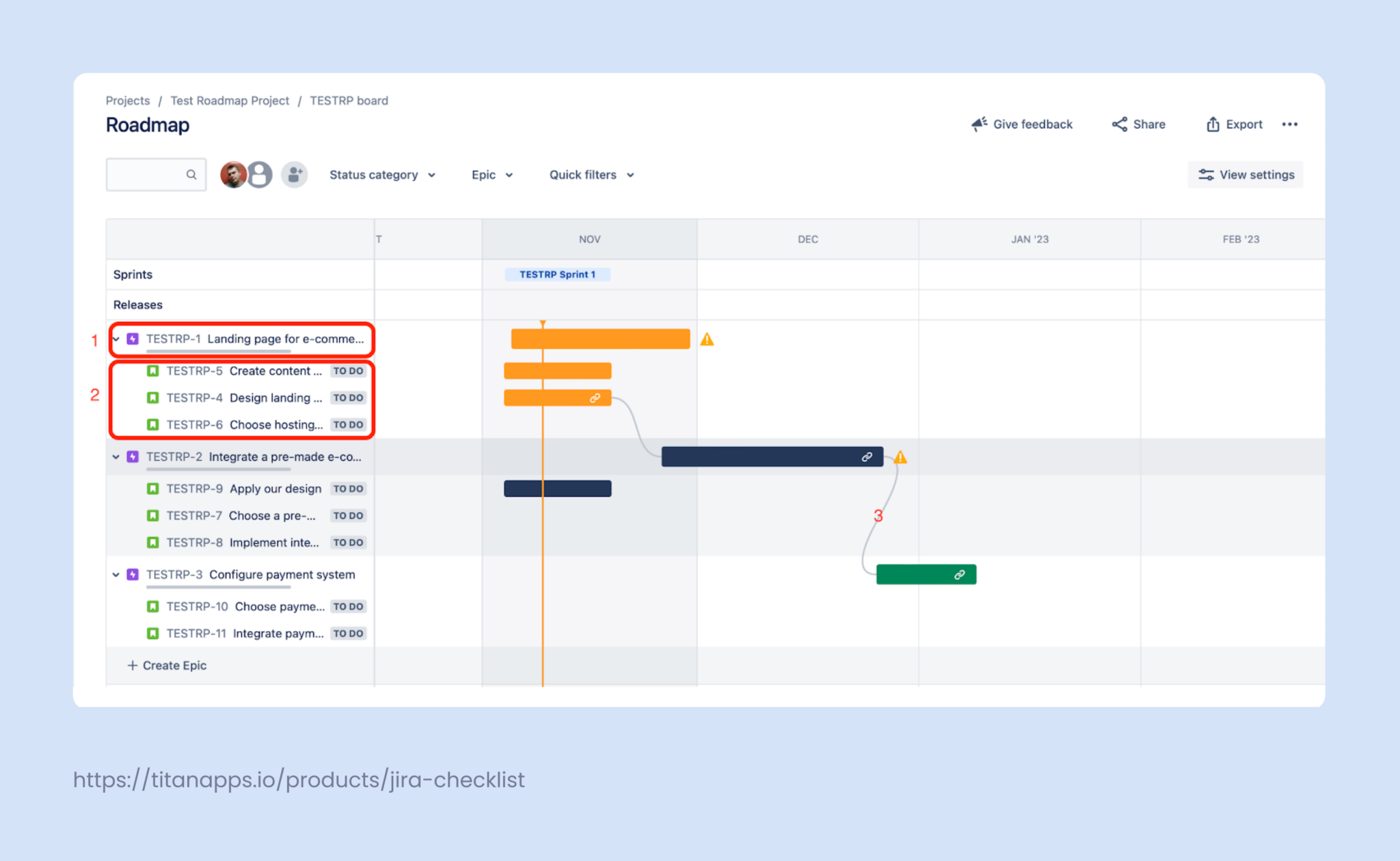Click the purple epic icon beside TESTRP-1

(x=132, y=338)
